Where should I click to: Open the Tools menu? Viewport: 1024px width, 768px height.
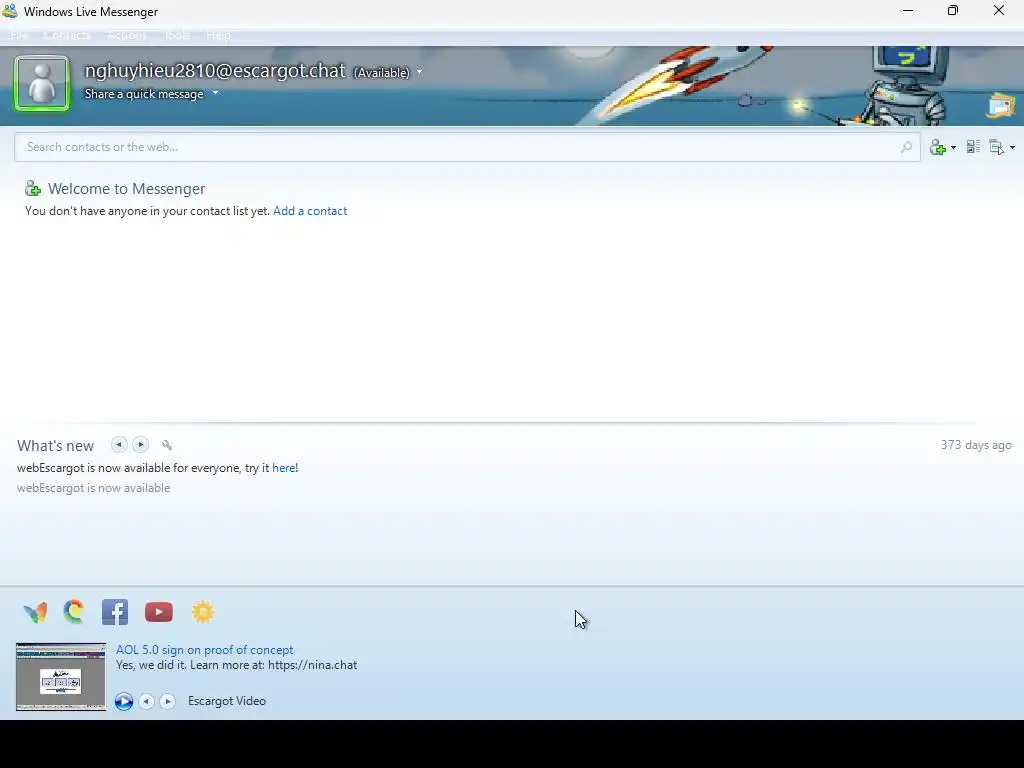click(x=177, y=35)
